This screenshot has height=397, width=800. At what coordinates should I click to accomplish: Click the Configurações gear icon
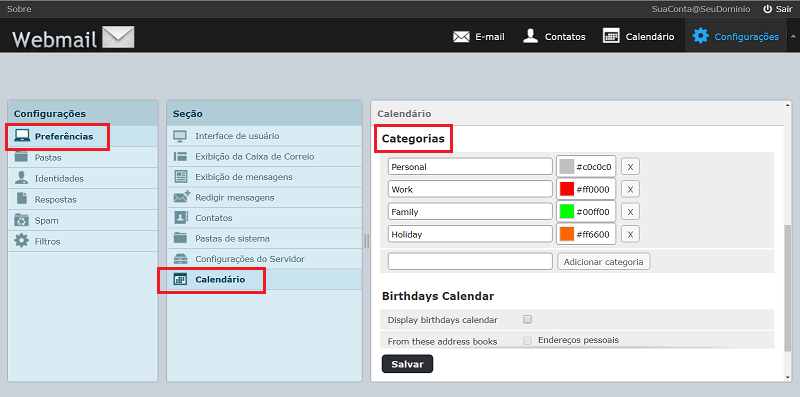point(701,36)
